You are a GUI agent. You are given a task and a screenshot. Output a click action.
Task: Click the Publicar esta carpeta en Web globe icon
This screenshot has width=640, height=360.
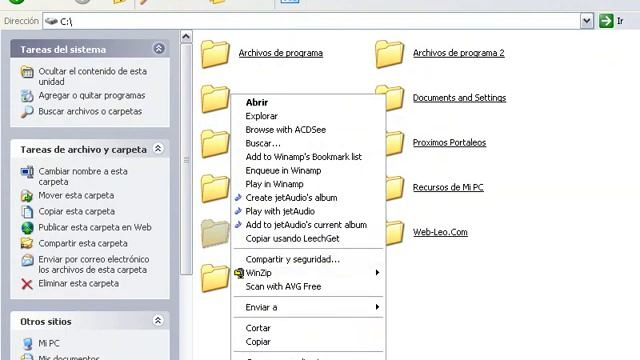[27, 228]
